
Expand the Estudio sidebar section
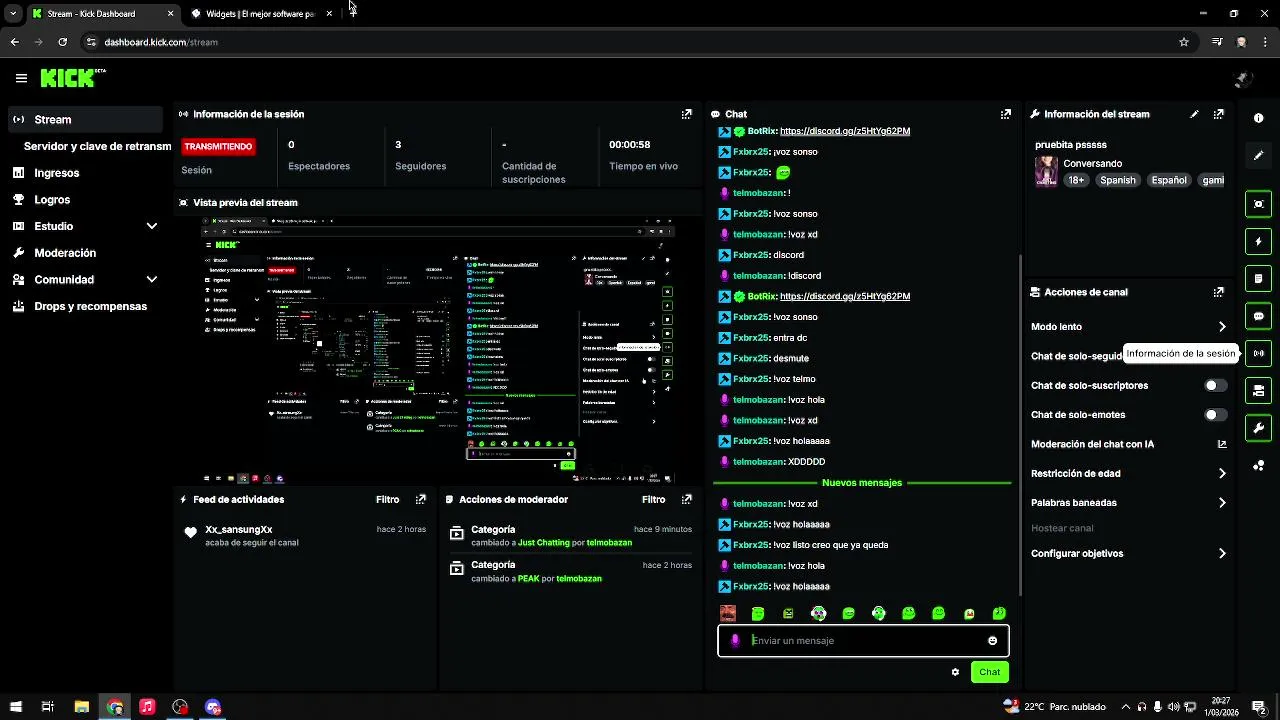click(x=151, y=226)
